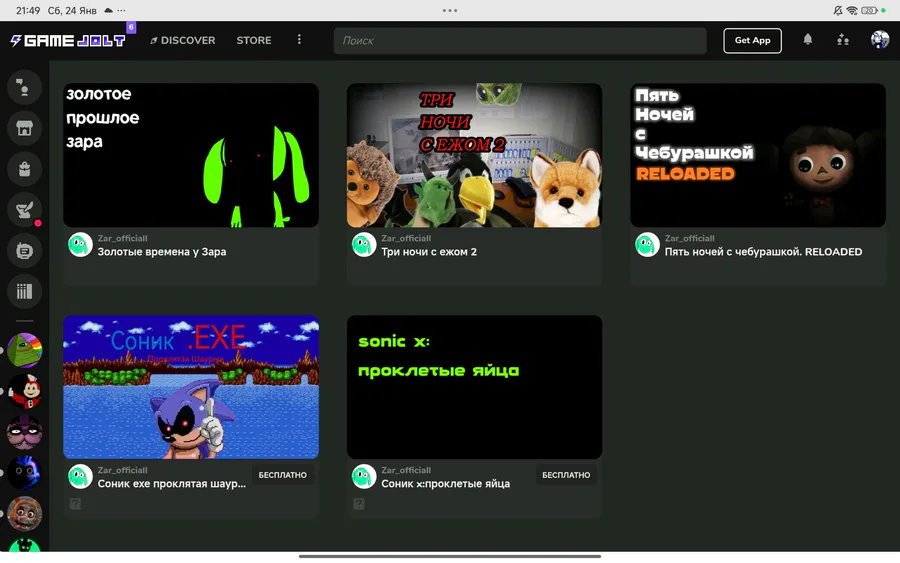Open the sidebar icon below quests
The image size is (900, 563).
tap(24, 251)
